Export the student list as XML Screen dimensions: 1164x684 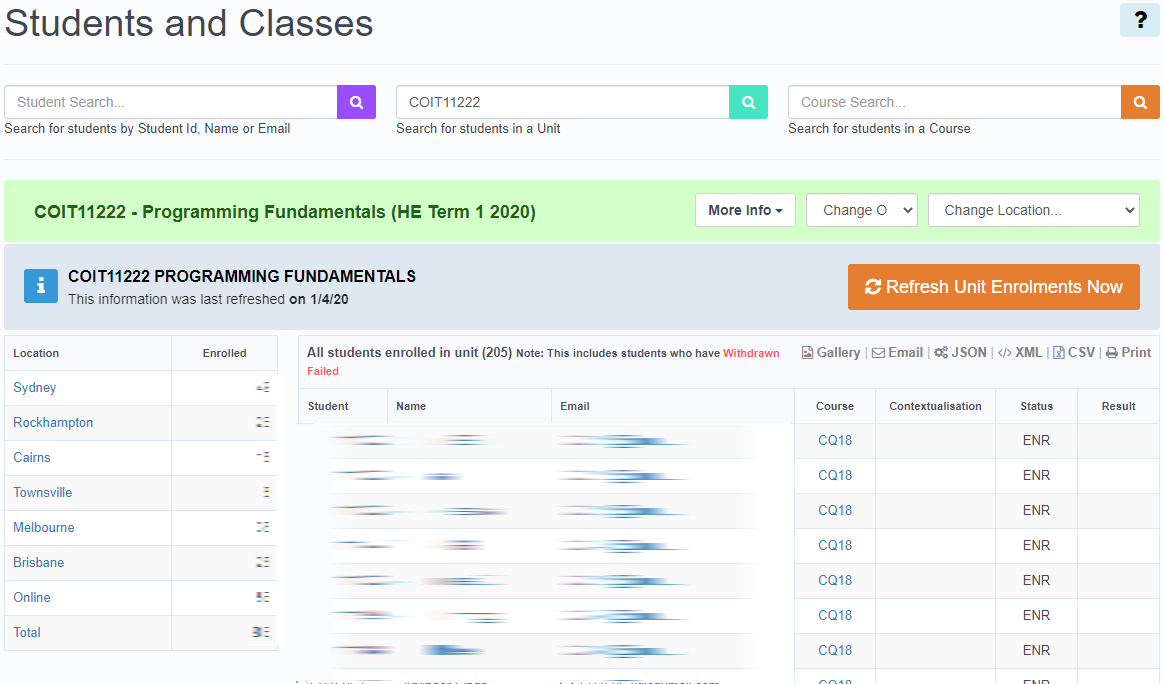coord(1020,353)
